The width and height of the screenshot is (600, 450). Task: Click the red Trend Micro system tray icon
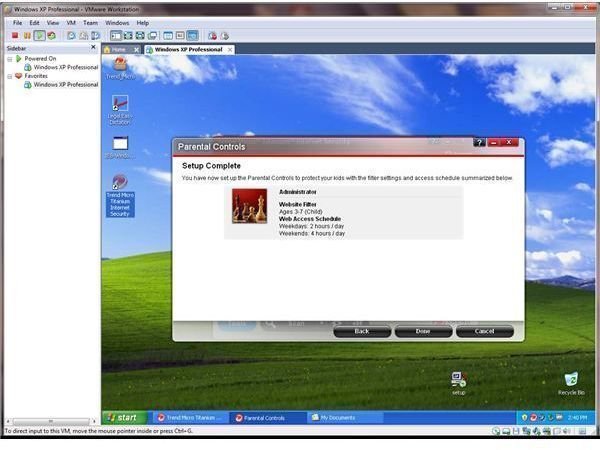pyautogui.click(x=533, y=417)
